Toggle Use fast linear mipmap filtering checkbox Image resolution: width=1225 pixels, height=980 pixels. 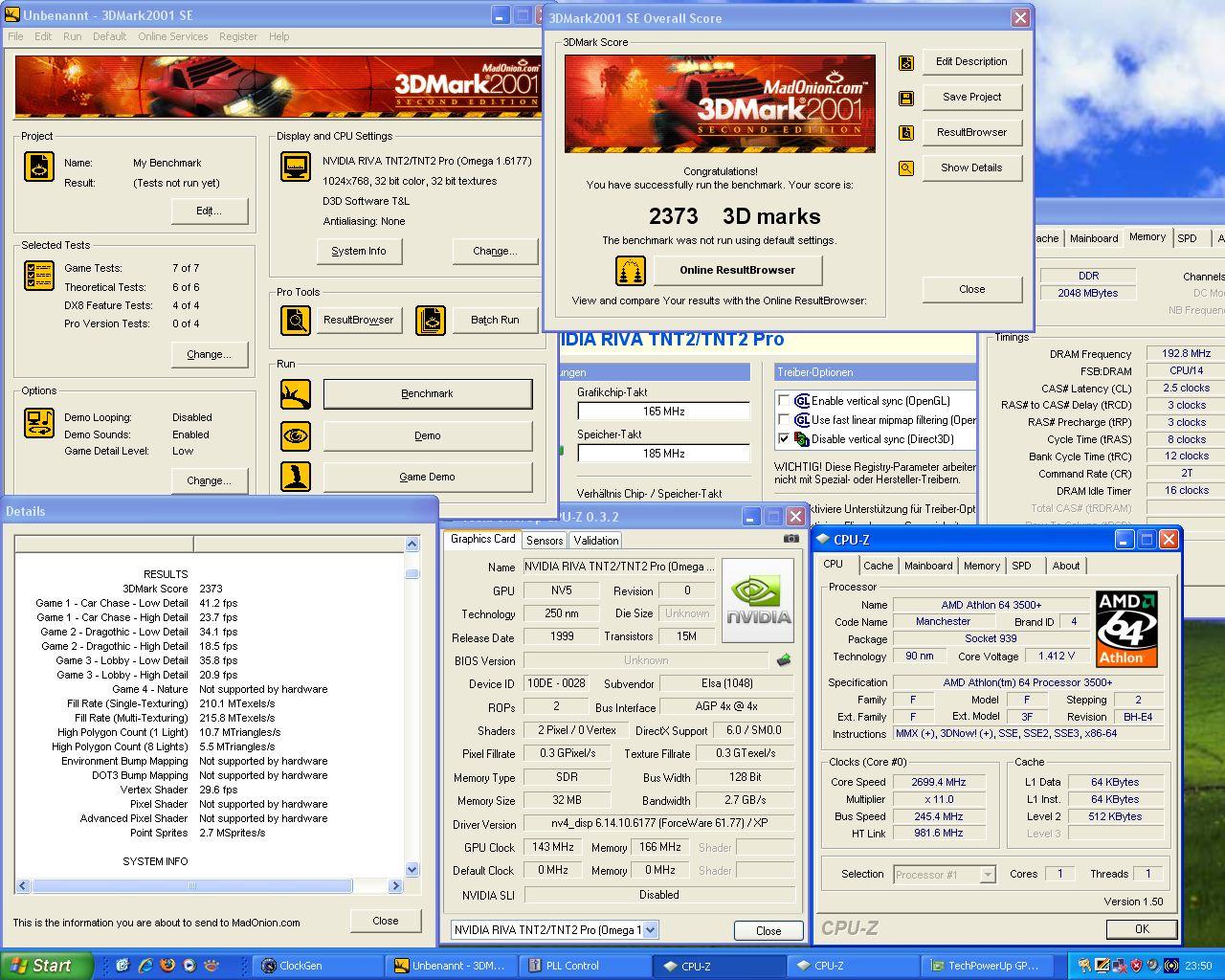tap(784, 420)
